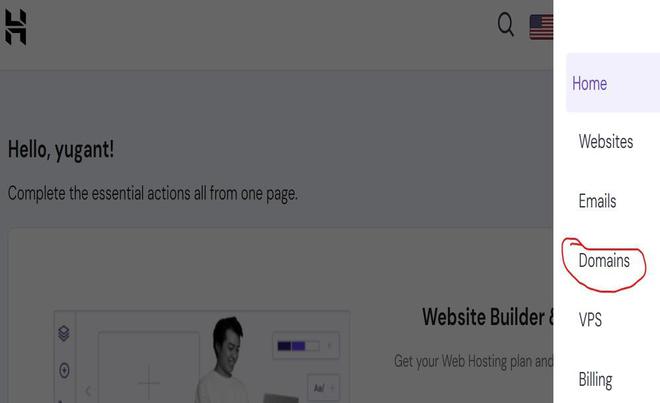
Task: Click the left chevron in builder preview
Action: point(88,391)
